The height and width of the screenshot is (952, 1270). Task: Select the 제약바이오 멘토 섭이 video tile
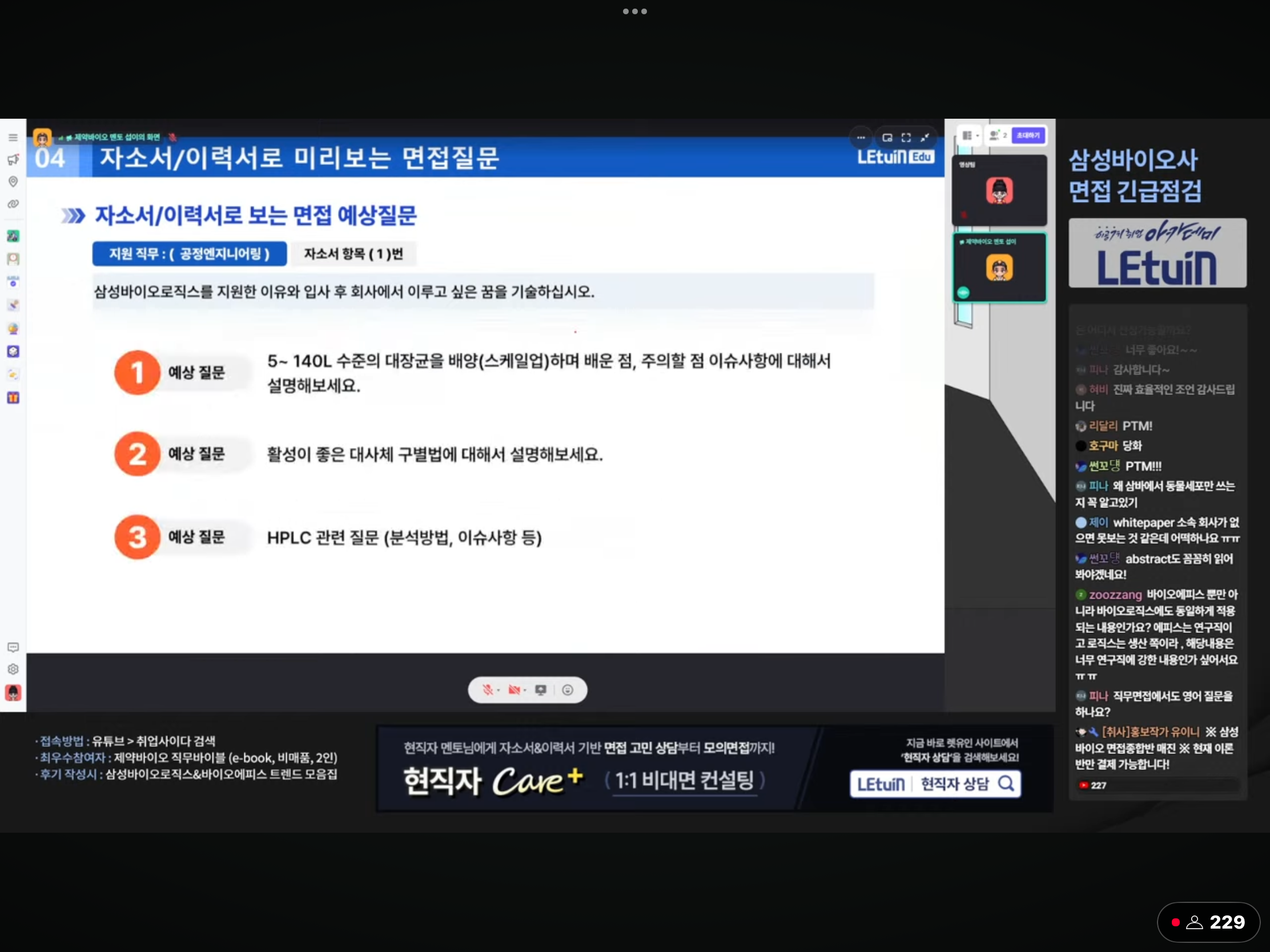tap(999, 268)
